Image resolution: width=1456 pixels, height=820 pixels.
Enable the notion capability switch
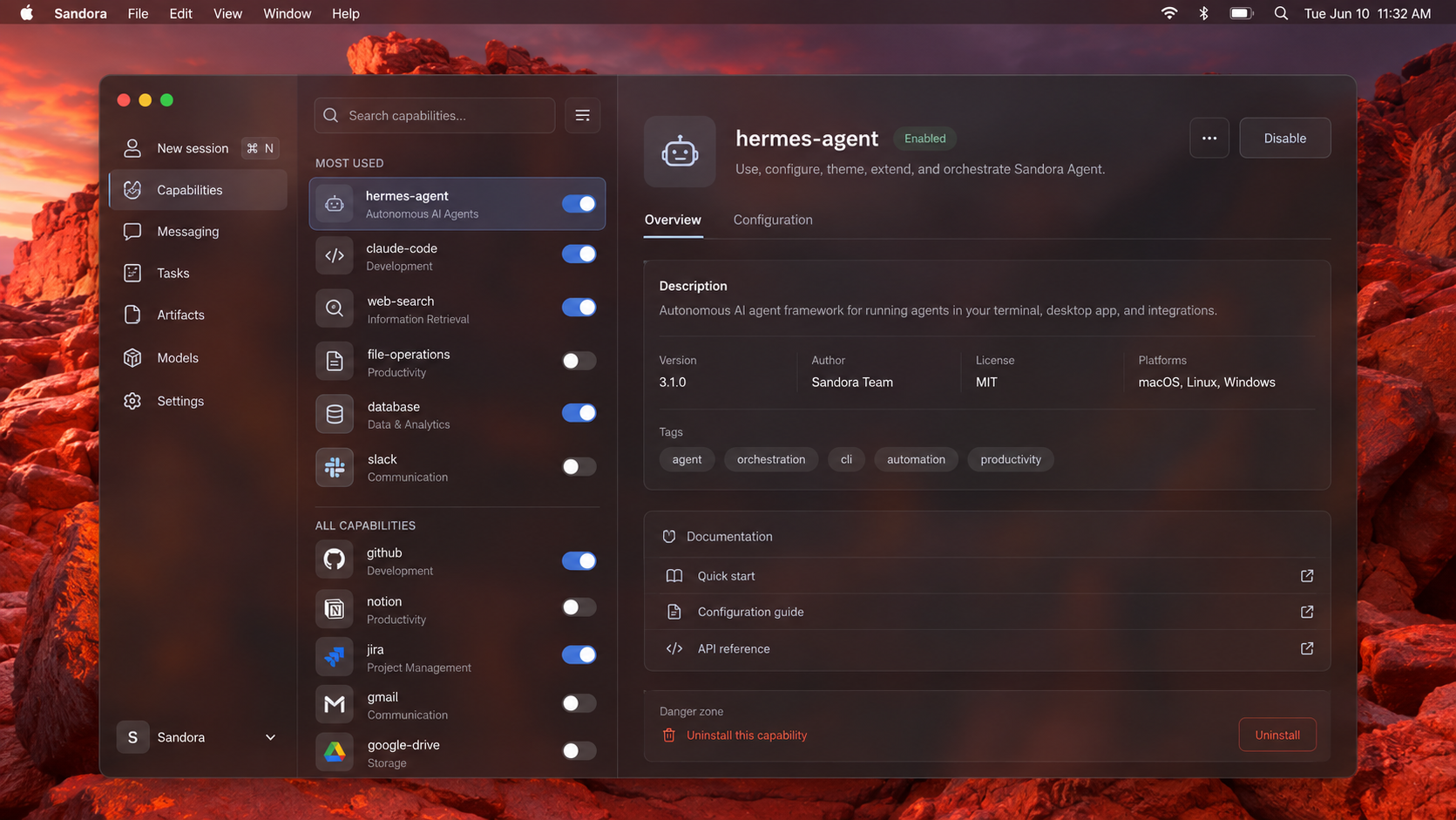[579, 607]
